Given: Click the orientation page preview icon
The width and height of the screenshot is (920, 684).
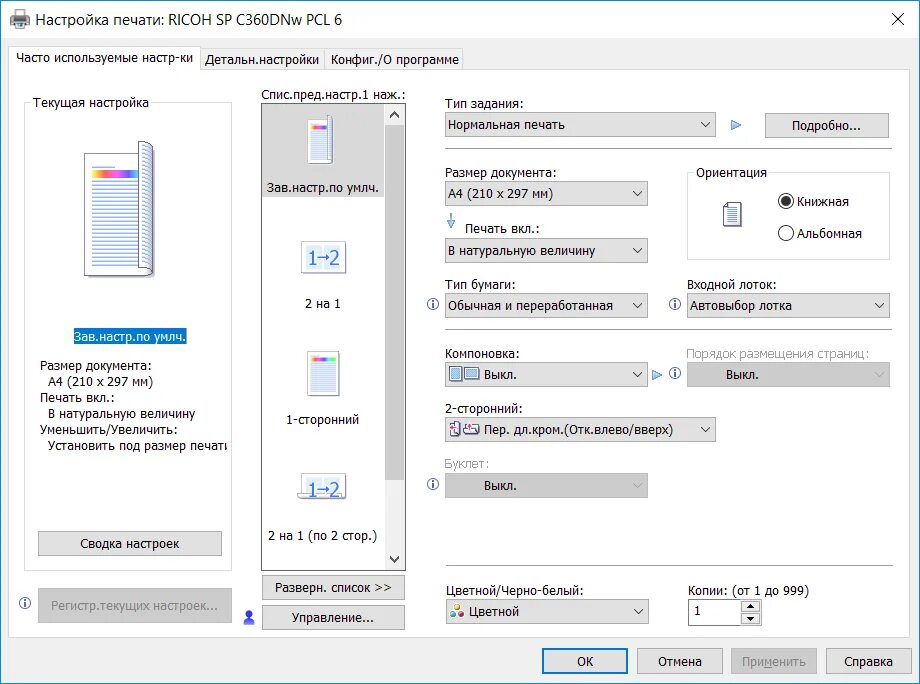Looking at the screenshot, I should 732,214.
